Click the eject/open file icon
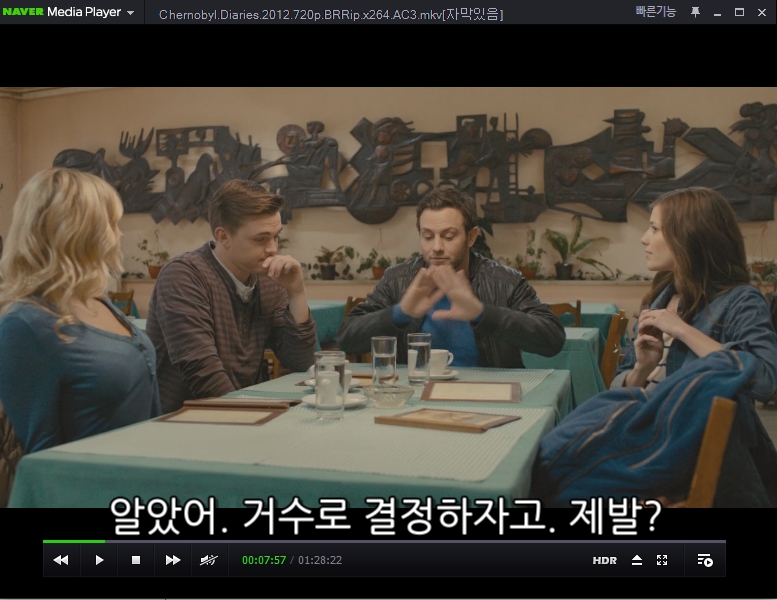This screenshot has width=777, height=600. pyautogui.click(x=637, y=560)
